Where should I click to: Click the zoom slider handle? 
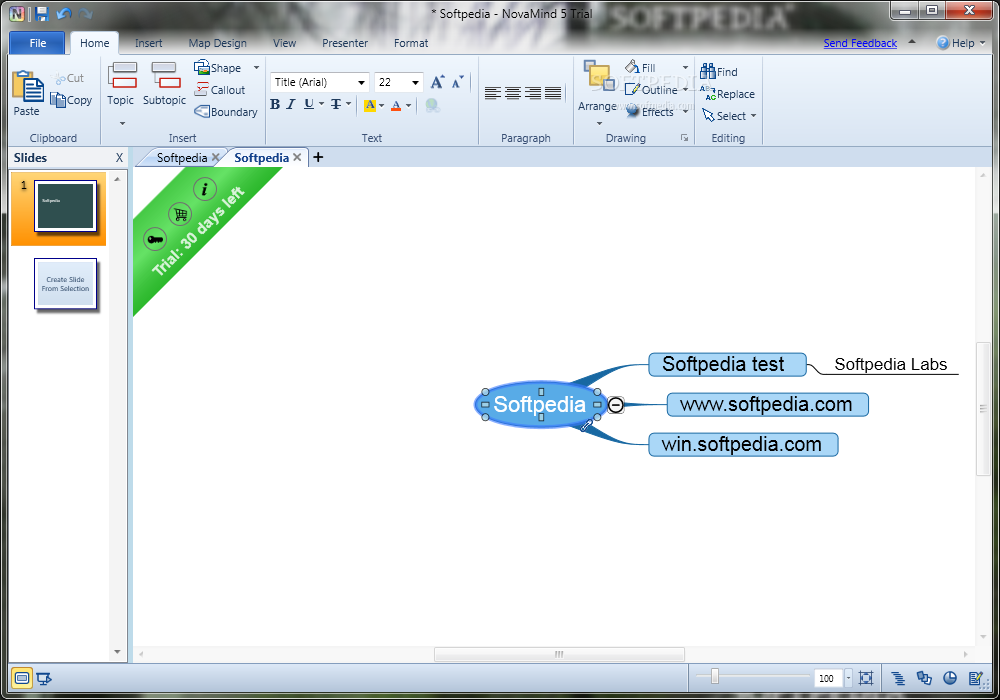(x=715, y=677)
